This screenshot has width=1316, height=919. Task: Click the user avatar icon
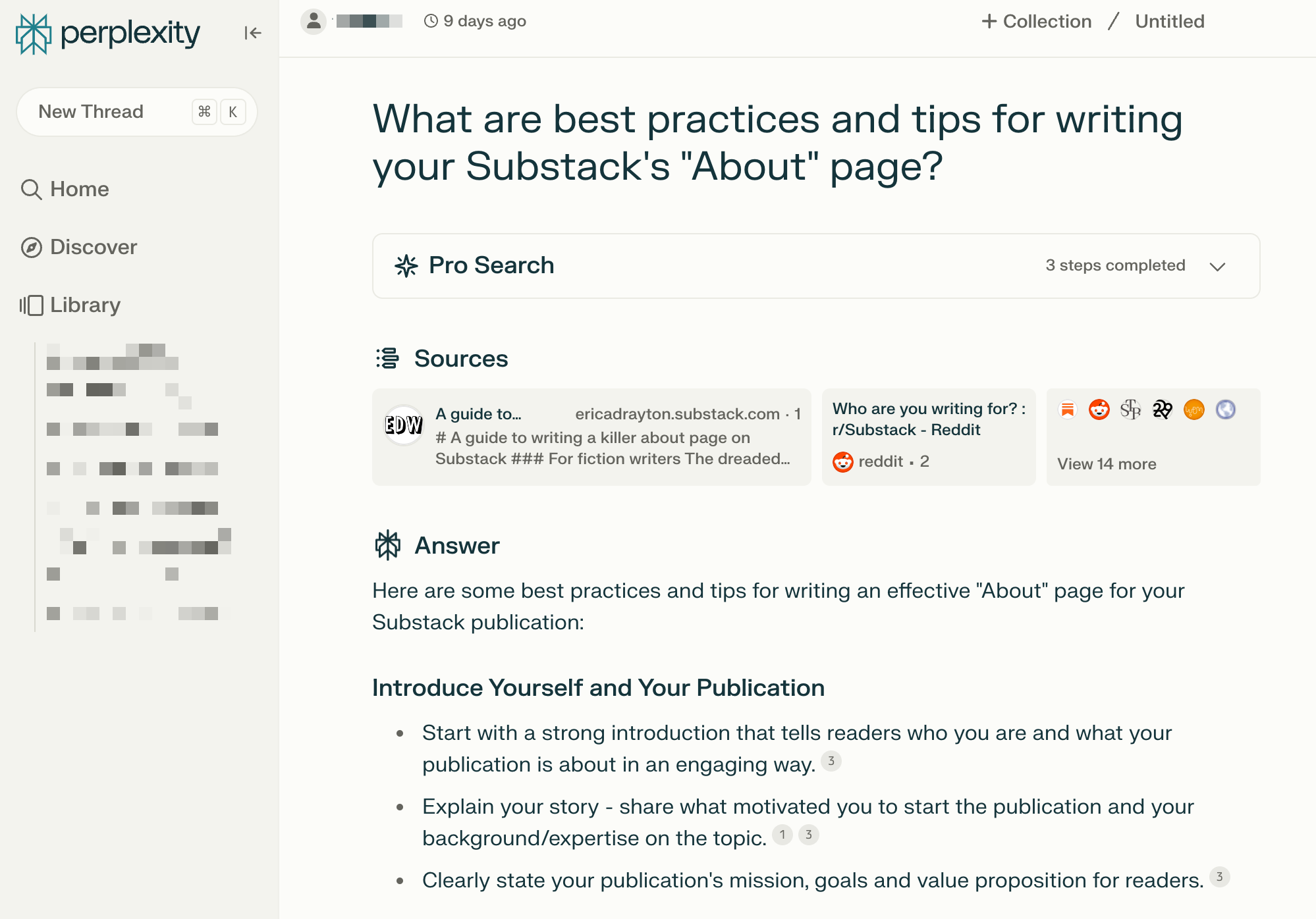[x=314, y=21]
